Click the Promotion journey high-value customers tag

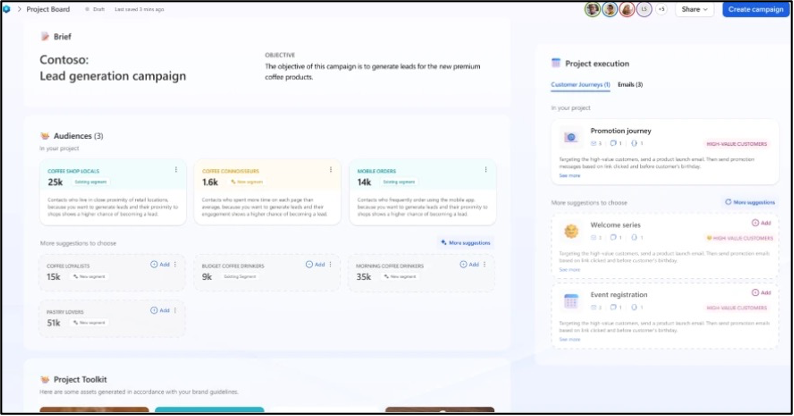[x=736, y=144]
